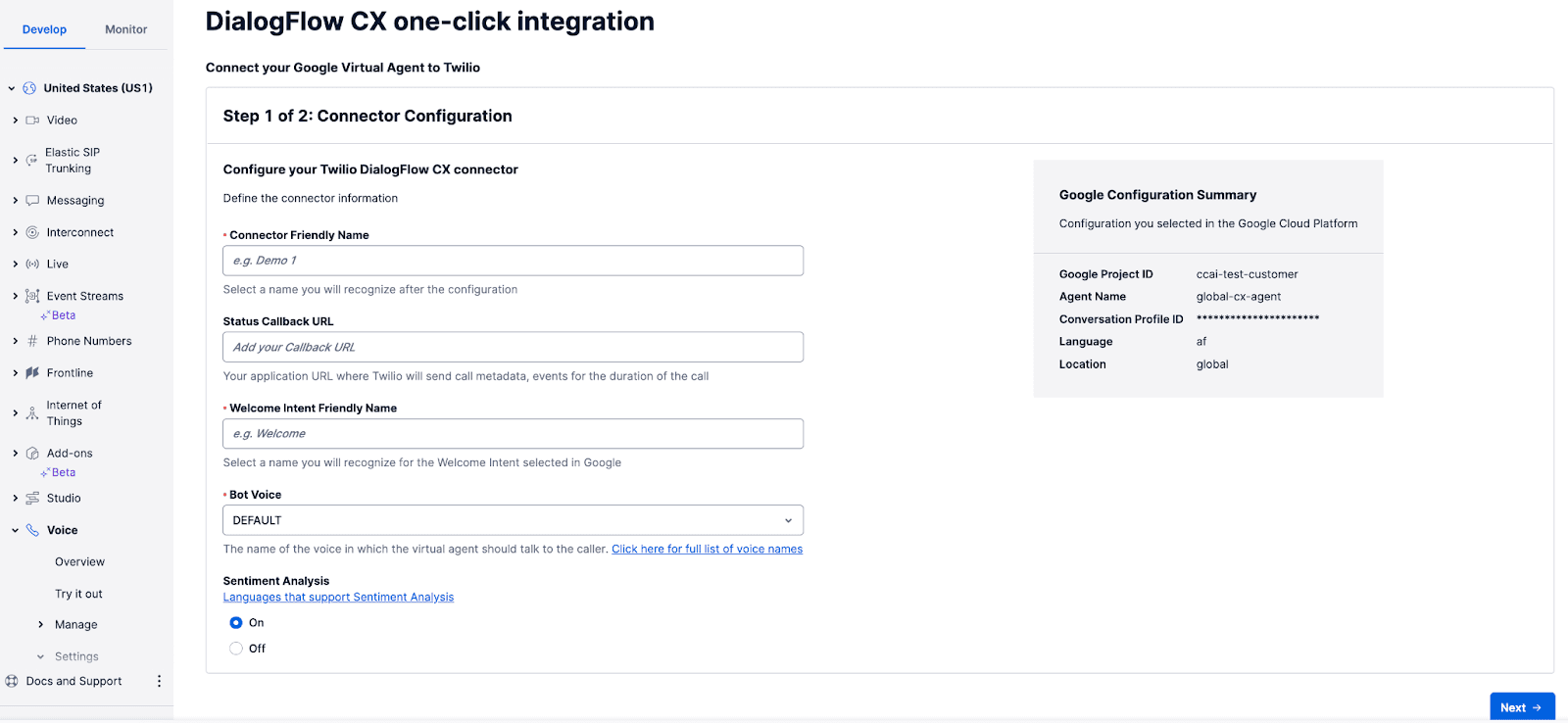Click the Next button
The width and height of the screenshot is (1568, 723).
(x=1521, y=707)
